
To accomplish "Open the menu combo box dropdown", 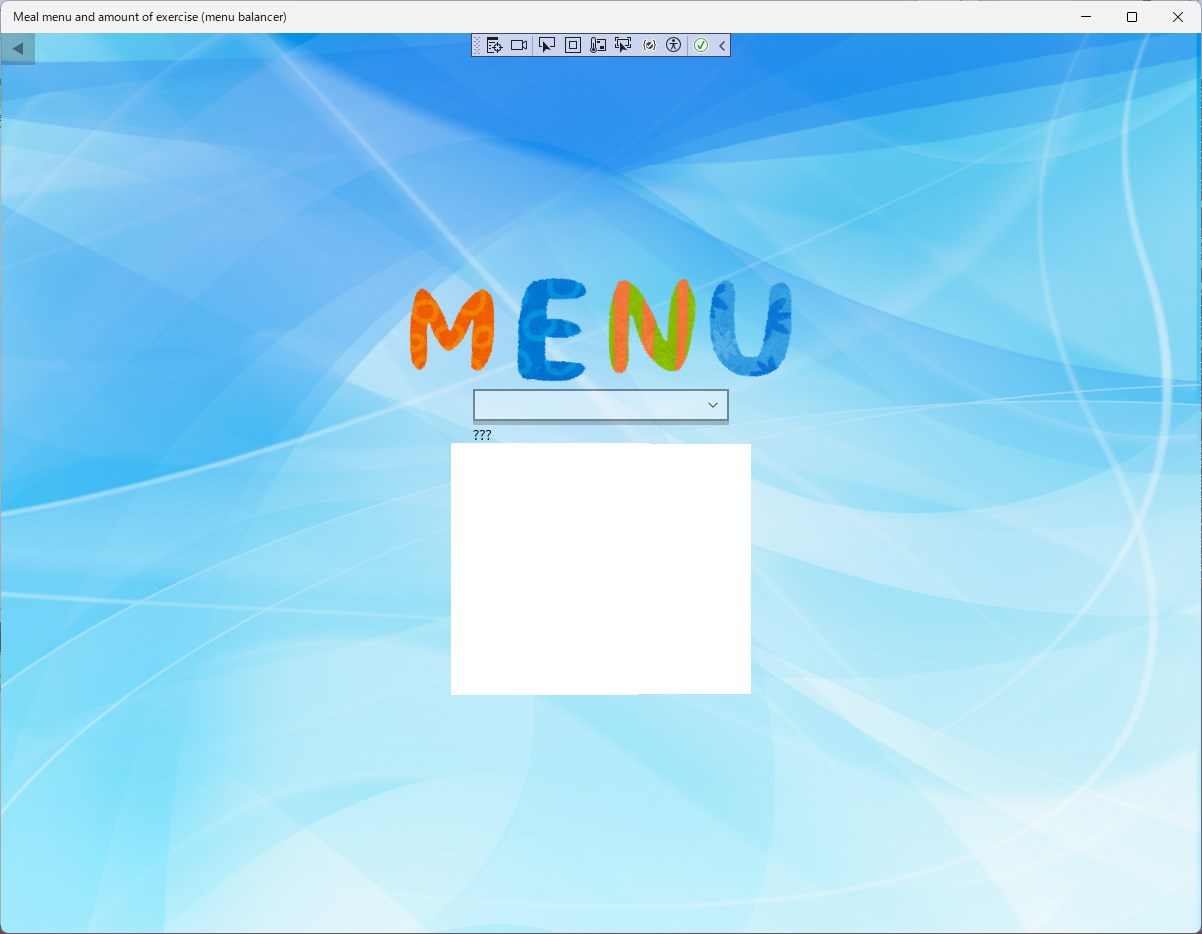I will tap(601, 405).
